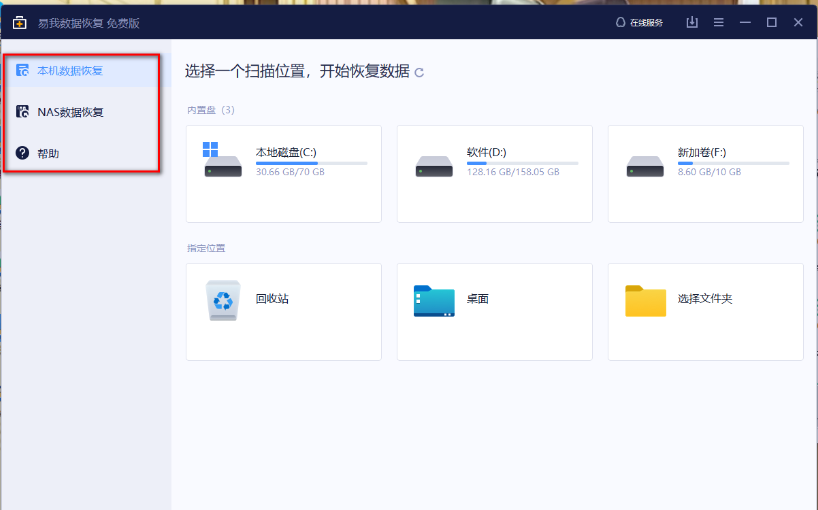Open 在线服务 online support

coord(639,22)
